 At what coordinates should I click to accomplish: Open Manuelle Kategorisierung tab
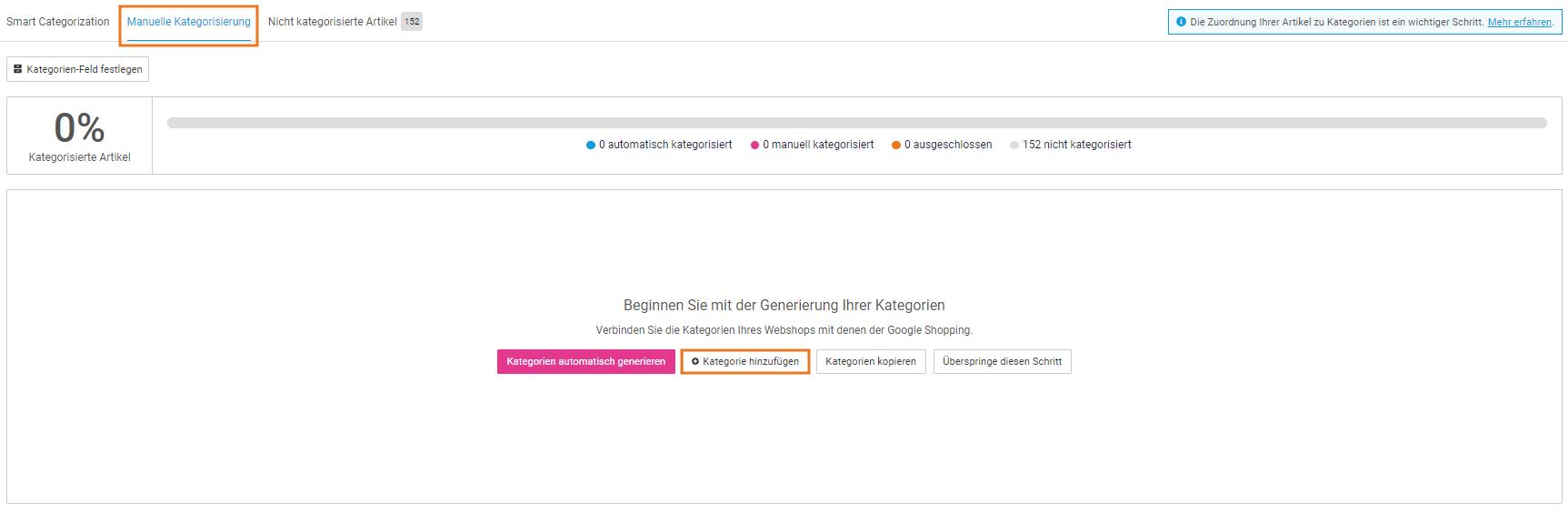pyautogui.click(x=189, y=22)
